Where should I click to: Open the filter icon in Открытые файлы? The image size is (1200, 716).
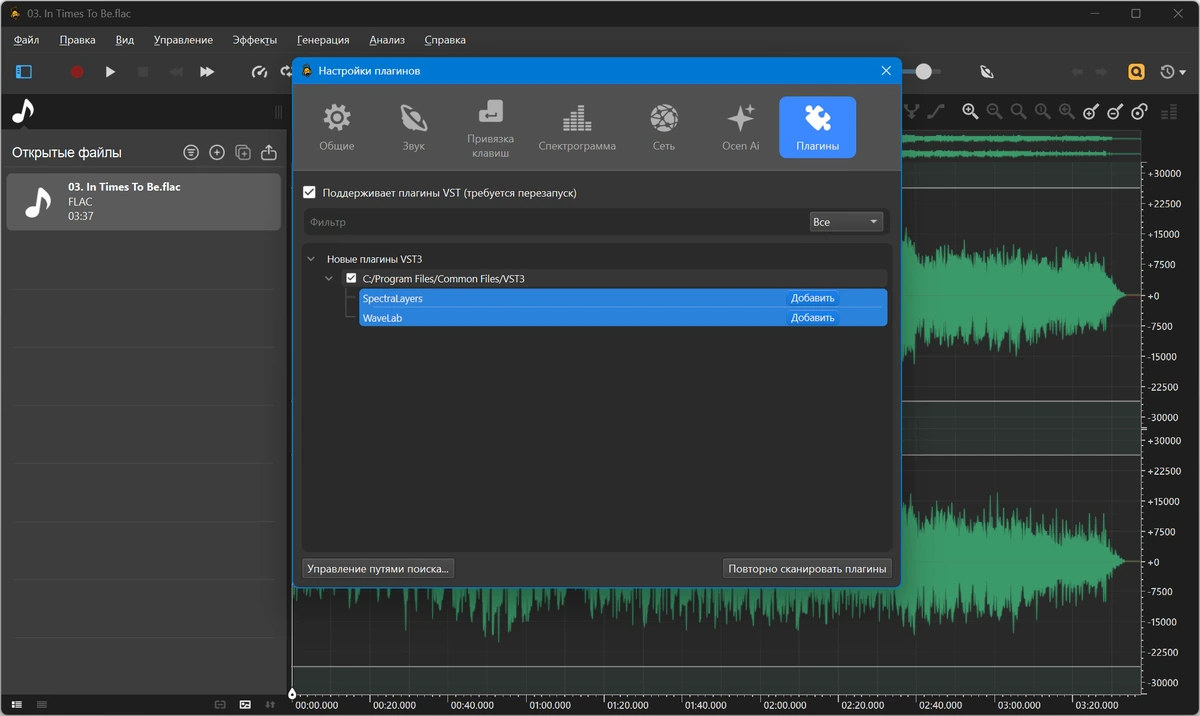click(x=191, y=152)
